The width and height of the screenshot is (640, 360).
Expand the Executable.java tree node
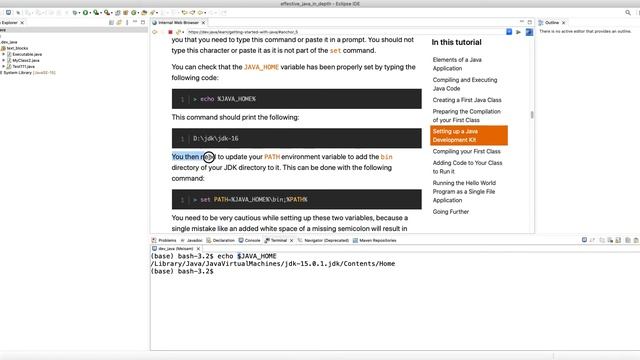(4, 54)
